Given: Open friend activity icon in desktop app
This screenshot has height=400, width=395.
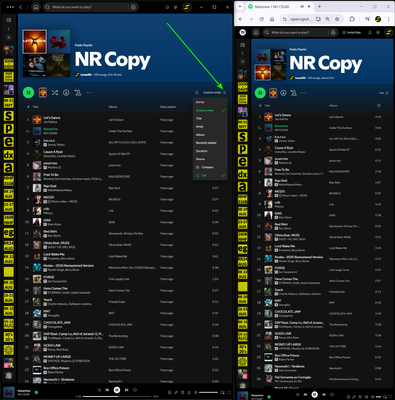Looking at the screenshot, I should pyautogui.click(x=176, y=7).
